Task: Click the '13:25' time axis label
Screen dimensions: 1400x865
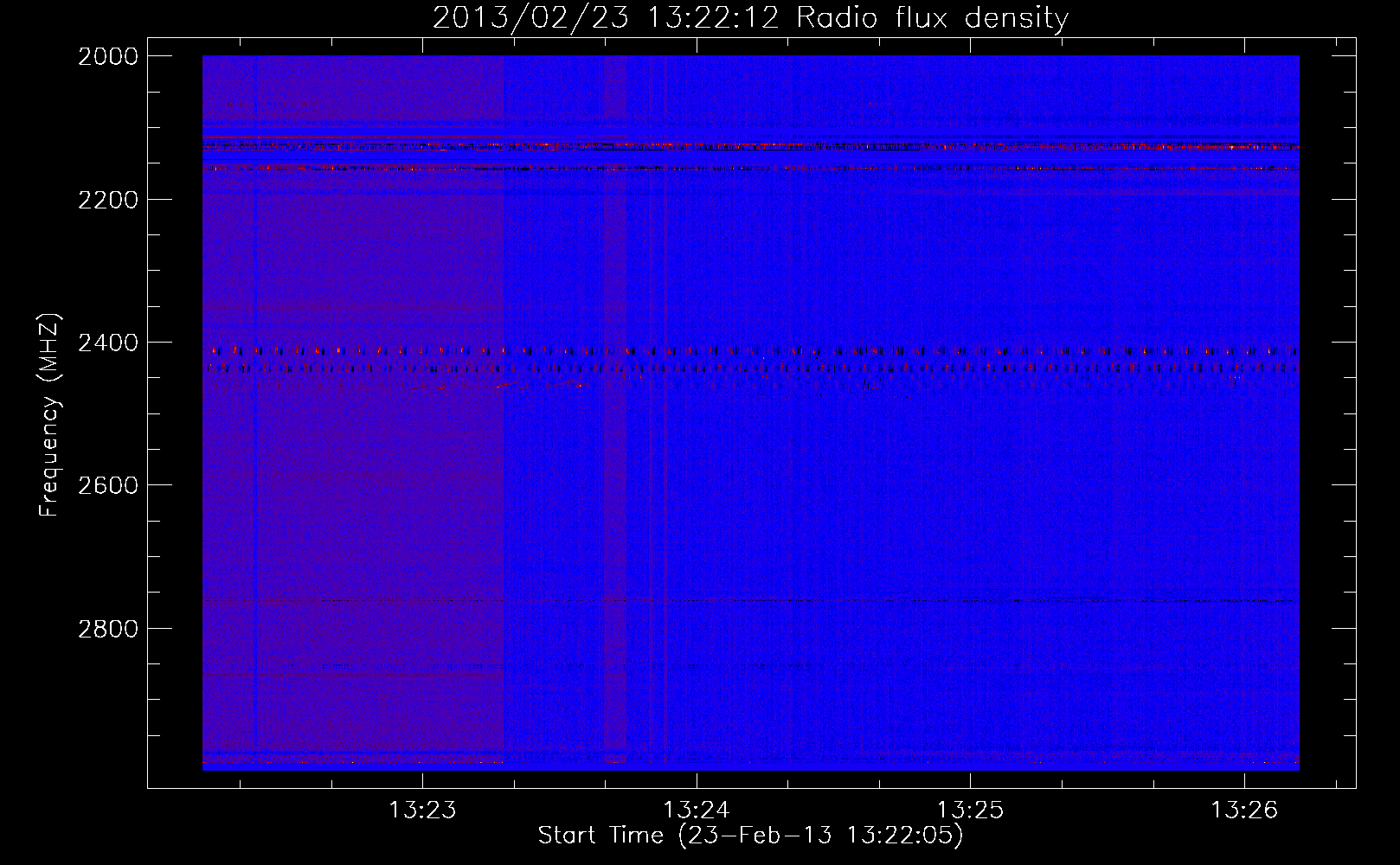Action: pos(970,811)
